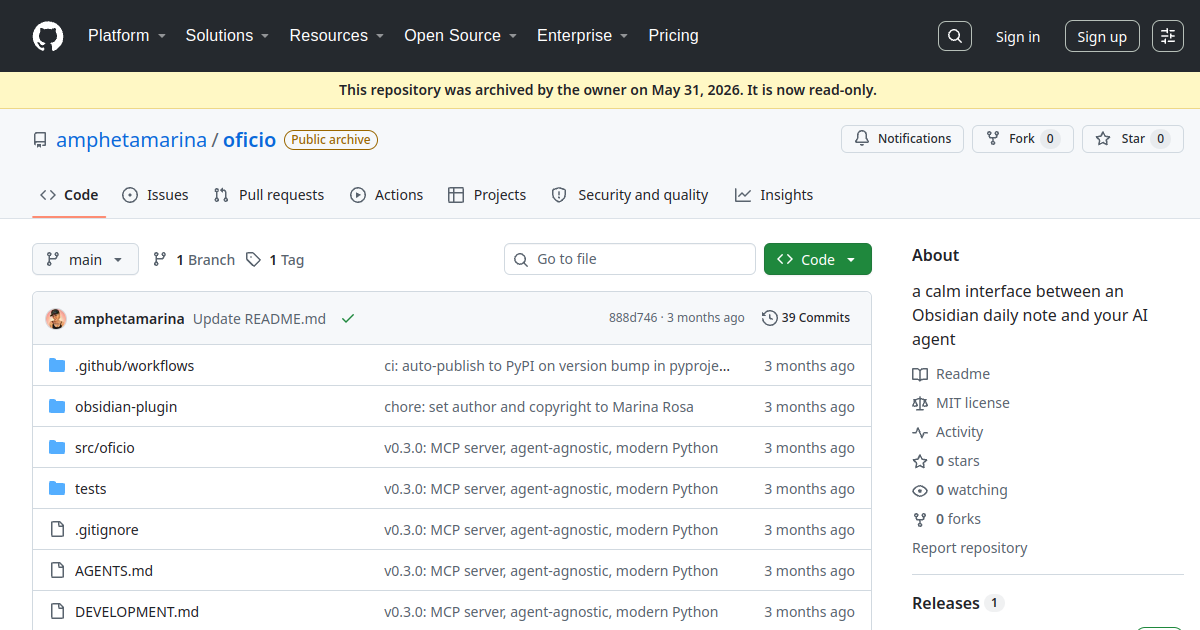Open the DEVELOPMENT.md file name

point(137,612)
